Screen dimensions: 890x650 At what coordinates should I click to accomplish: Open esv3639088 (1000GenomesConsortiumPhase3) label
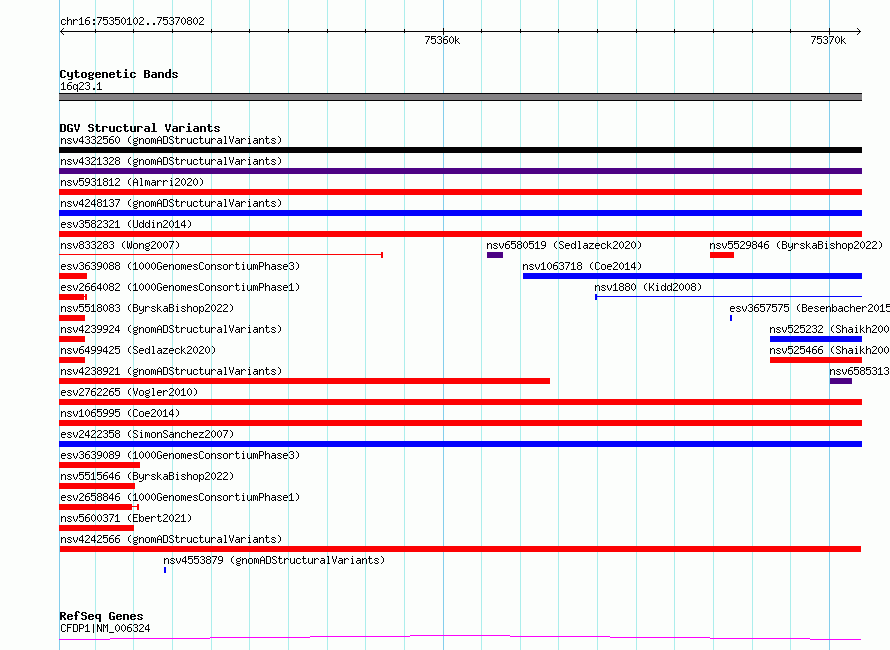click(180, 266)
